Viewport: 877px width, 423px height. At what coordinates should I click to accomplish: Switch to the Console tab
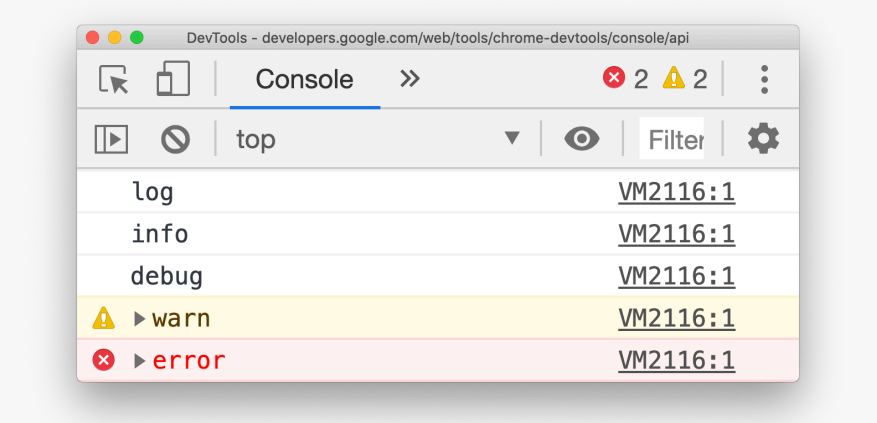(304, 79)
